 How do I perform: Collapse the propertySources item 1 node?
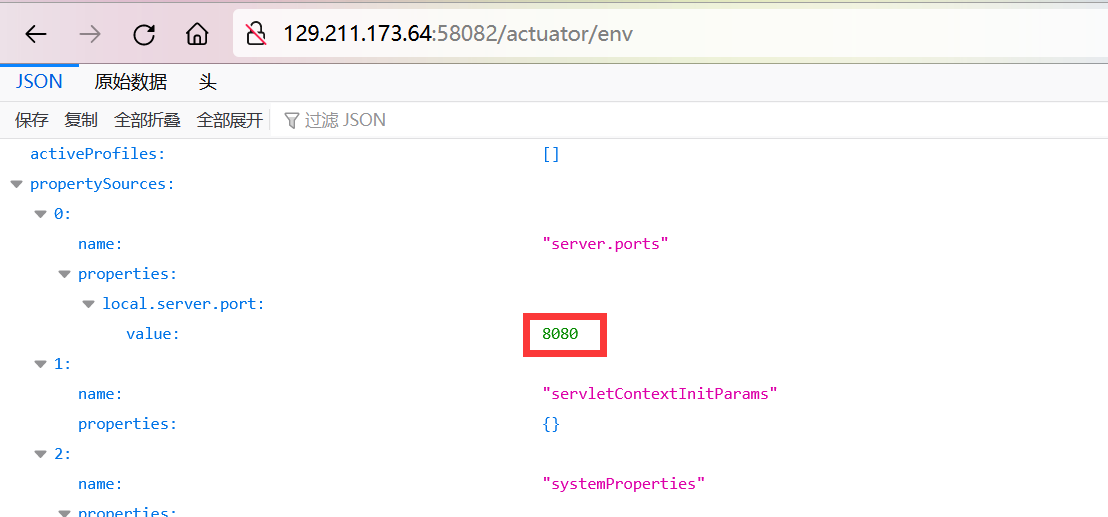click(41, 364)
